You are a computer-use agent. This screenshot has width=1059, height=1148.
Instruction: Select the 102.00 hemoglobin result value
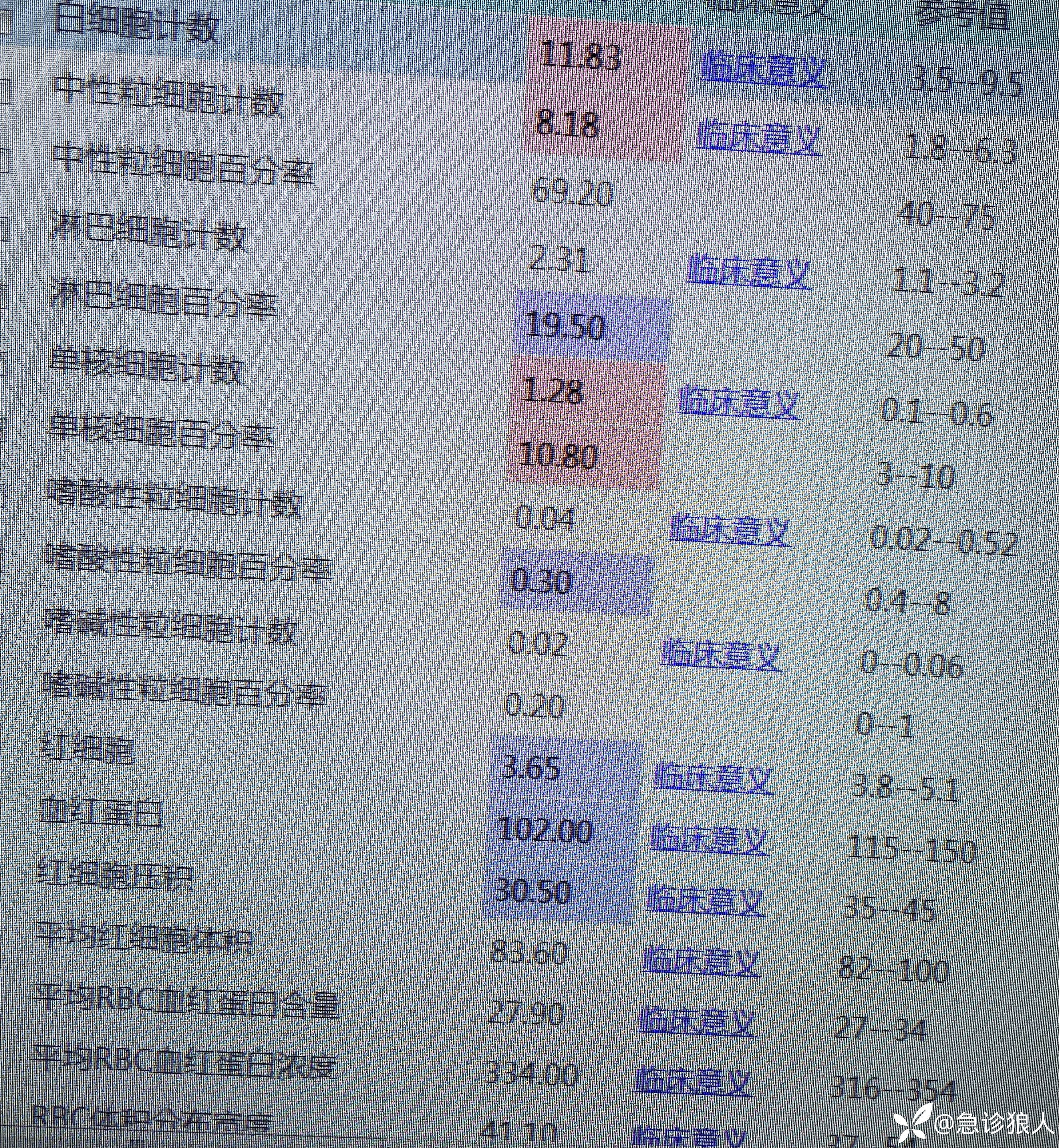pos(546,830)
